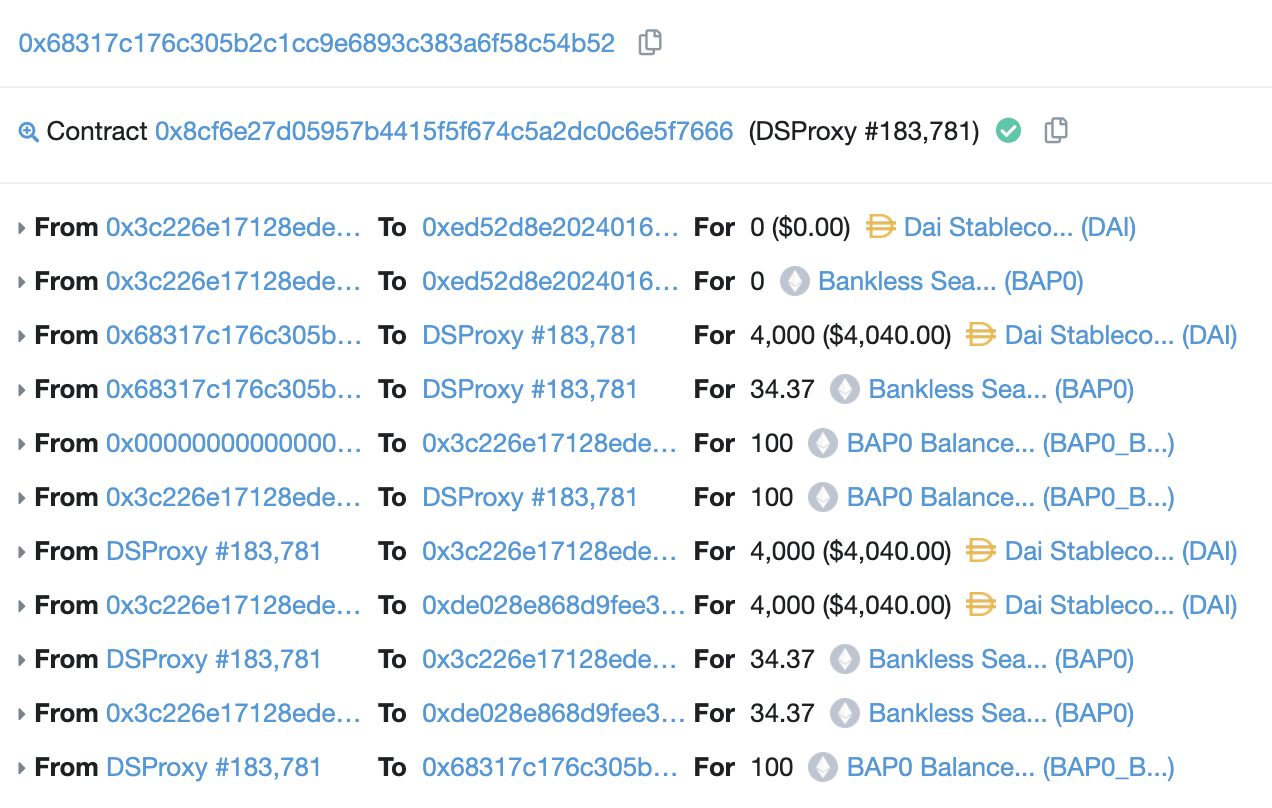
Task: Expand the third row with 4,000 DAI
Action: pos(22,336)
